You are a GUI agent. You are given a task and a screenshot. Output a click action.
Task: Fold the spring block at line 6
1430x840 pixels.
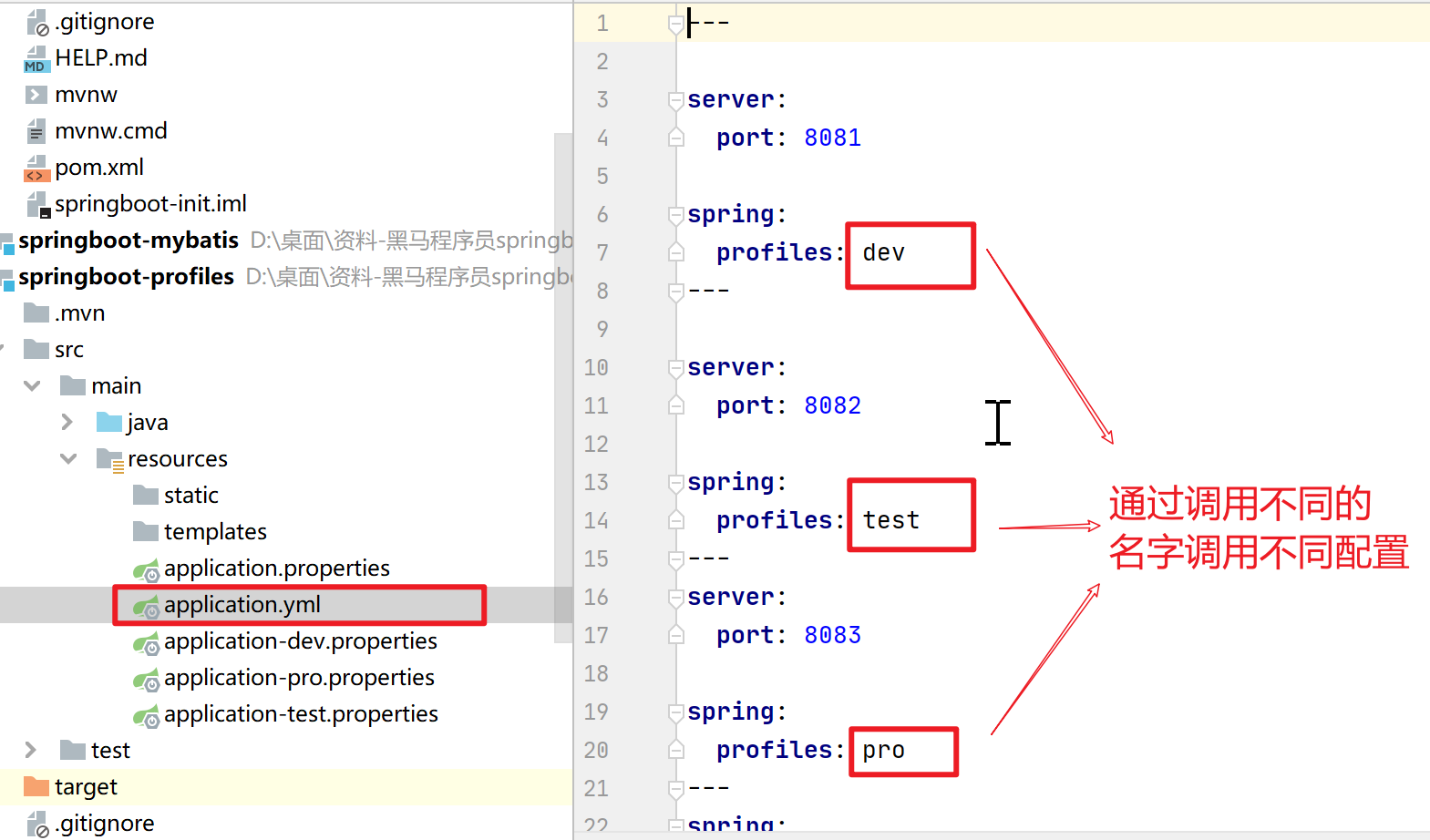(676, 216)
